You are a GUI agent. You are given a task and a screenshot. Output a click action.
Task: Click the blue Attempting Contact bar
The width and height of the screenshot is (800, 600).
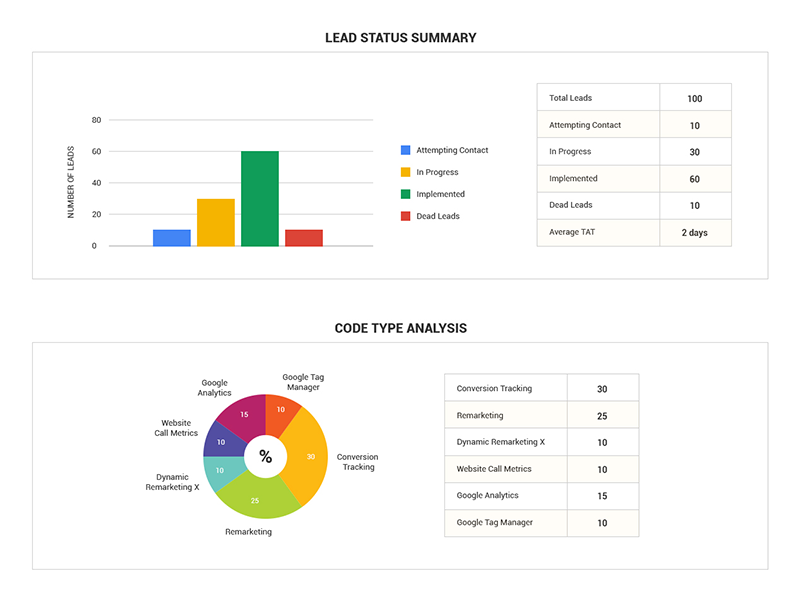tap(170, 237)
